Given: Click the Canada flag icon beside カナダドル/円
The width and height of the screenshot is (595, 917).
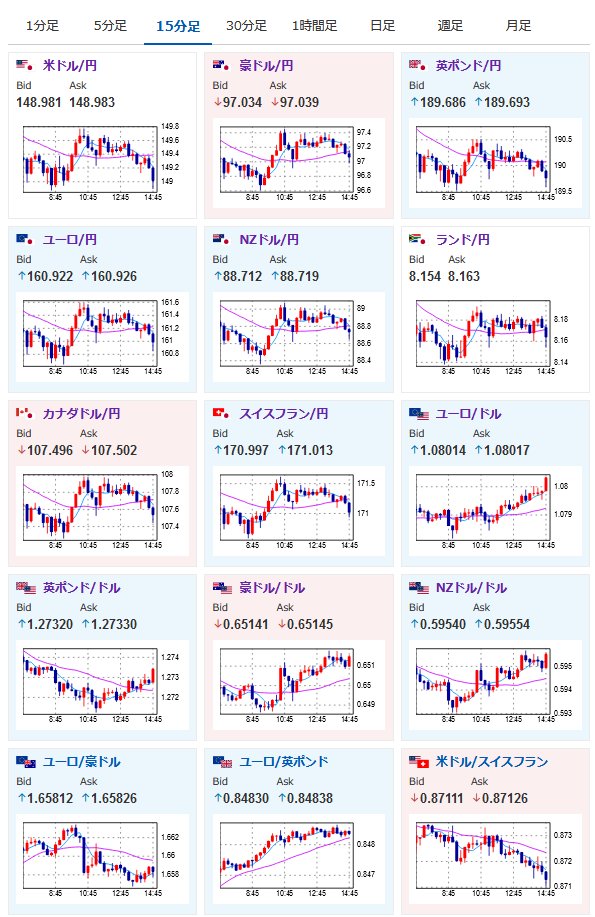Looking at the screenshot, I should pos(24,413).
